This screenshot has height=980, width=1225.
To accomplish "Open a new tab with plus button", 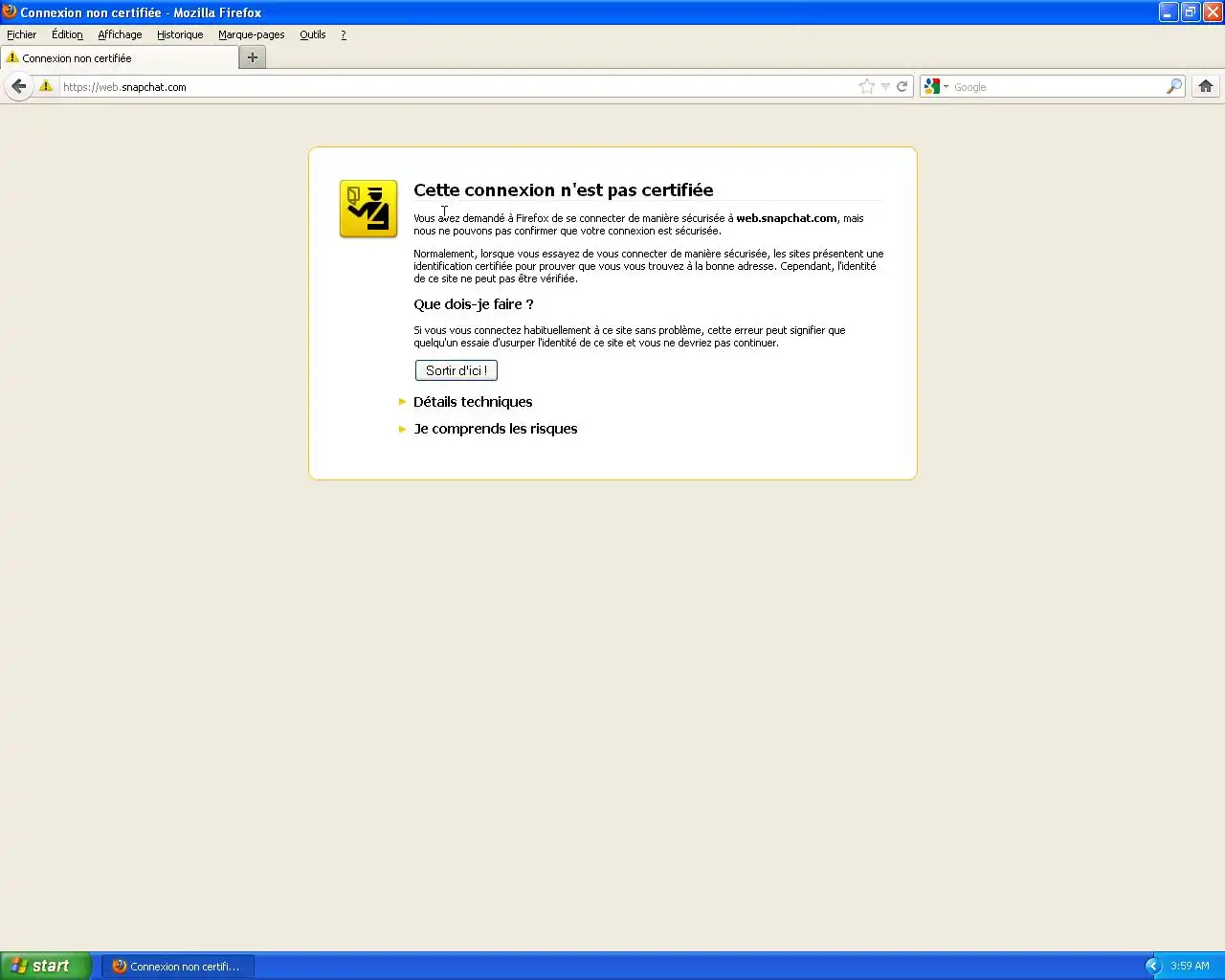I will click(253, 57).
